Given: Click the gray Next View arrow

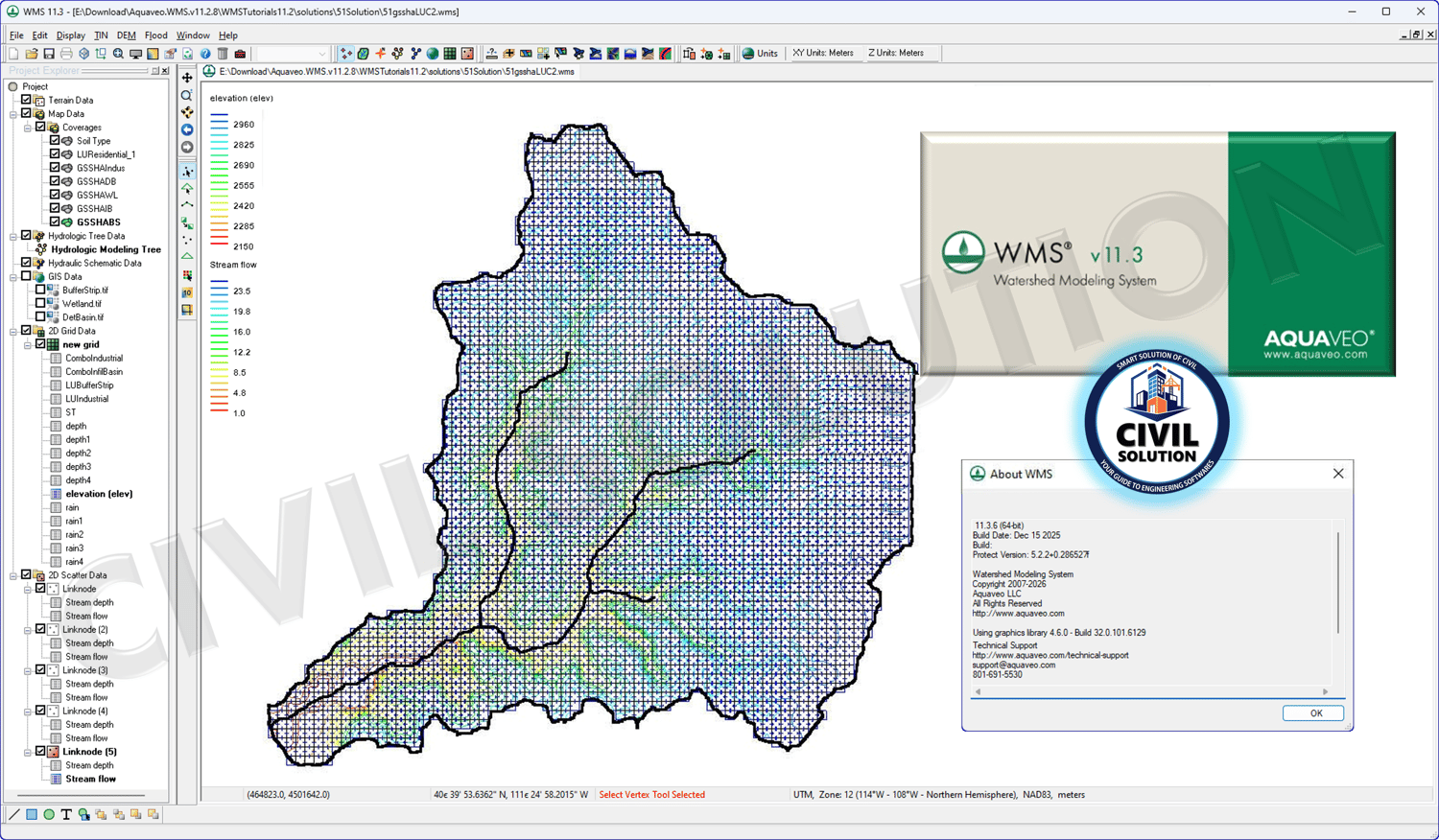Looking at the screenshot, I should click(187, 147).
